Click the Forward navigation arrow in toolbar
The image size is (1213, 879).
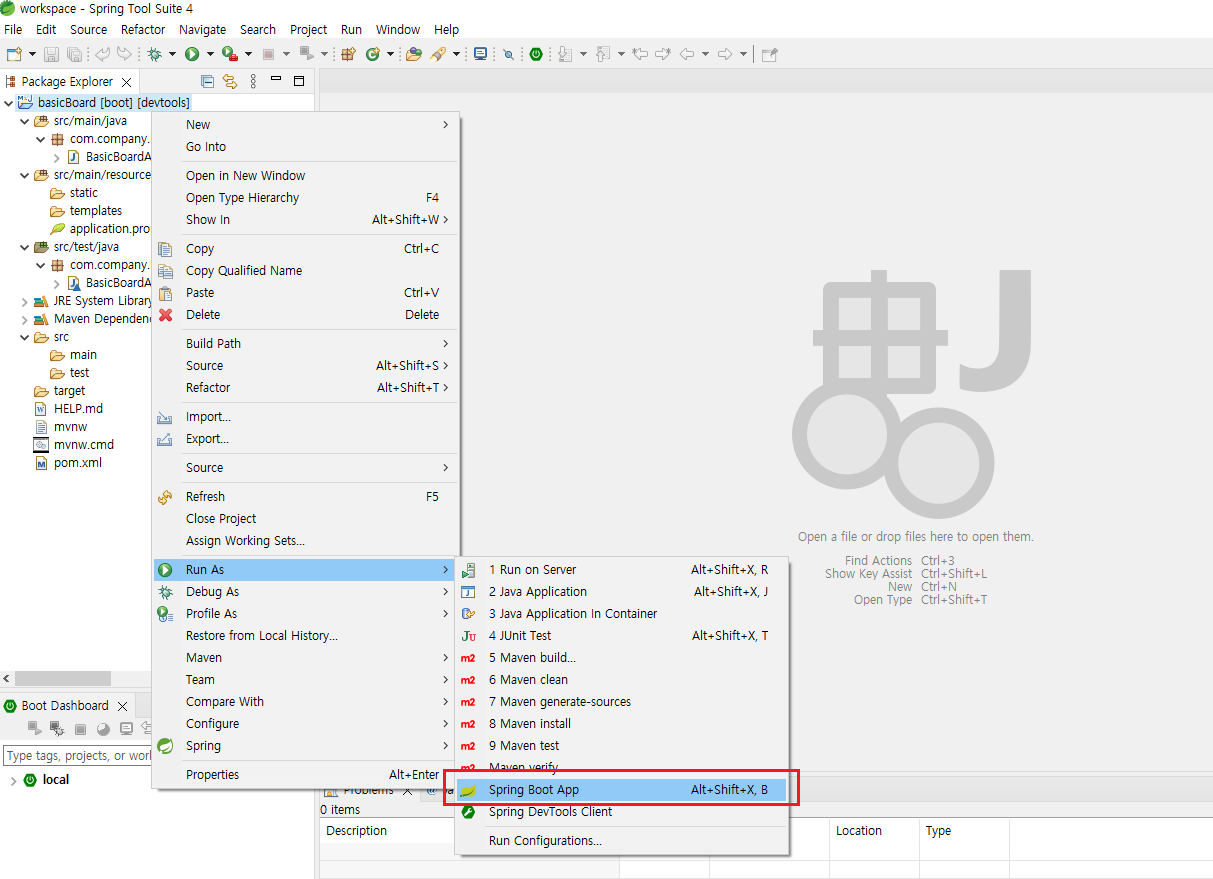[725, 54]
